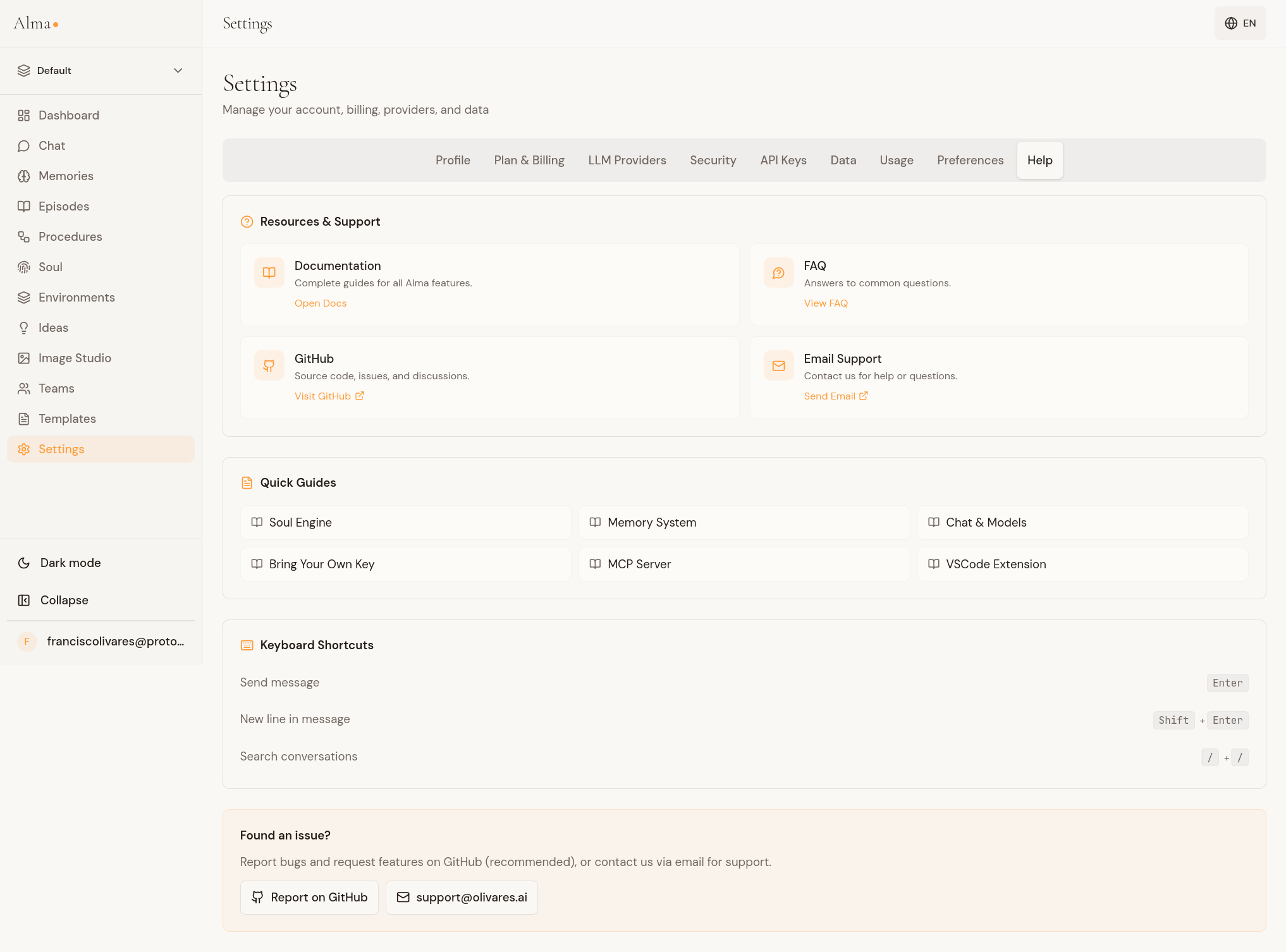Switch to the LLM Providers tab
This screenshot has width=1286, height=952.
[x=627, y=161]
